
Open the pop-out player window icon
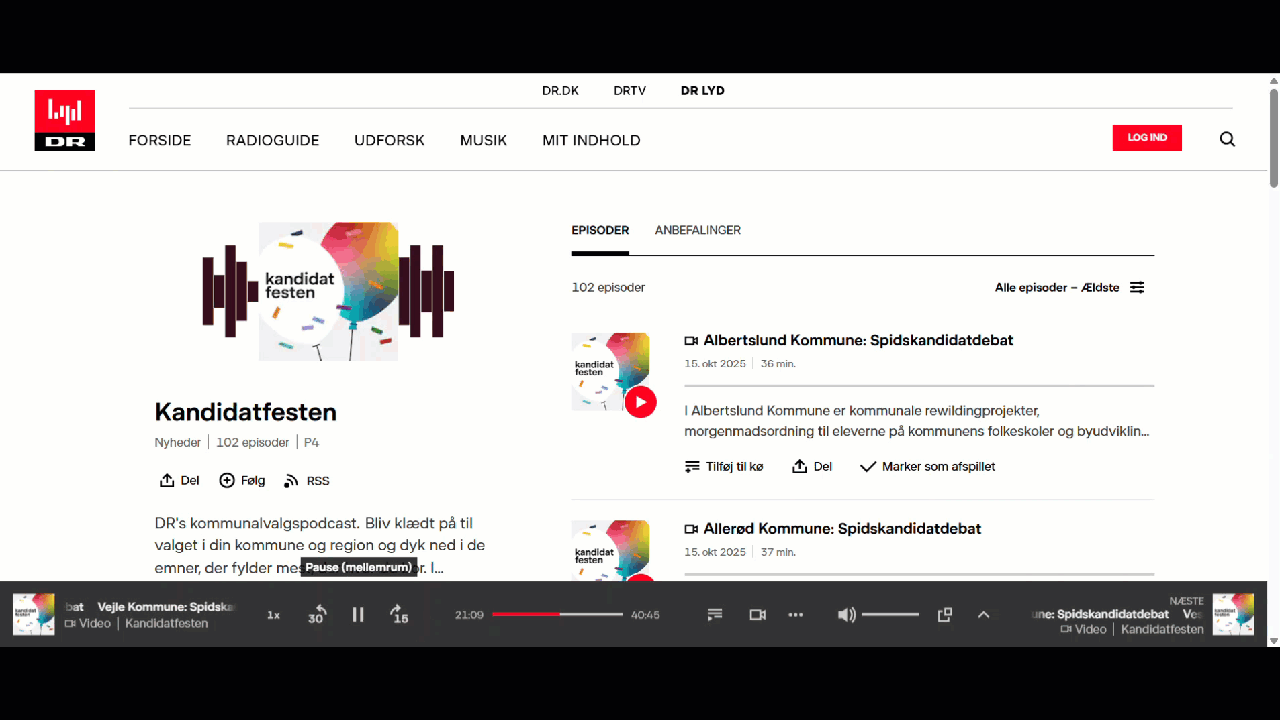coord(944,615)
